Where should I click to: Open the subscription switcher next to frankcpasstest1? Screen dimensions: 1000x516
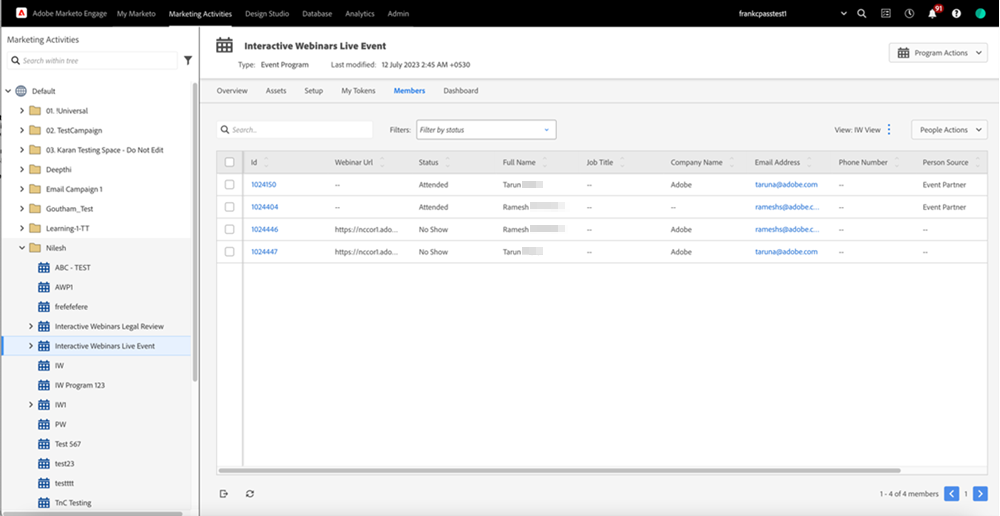[844, 13]
